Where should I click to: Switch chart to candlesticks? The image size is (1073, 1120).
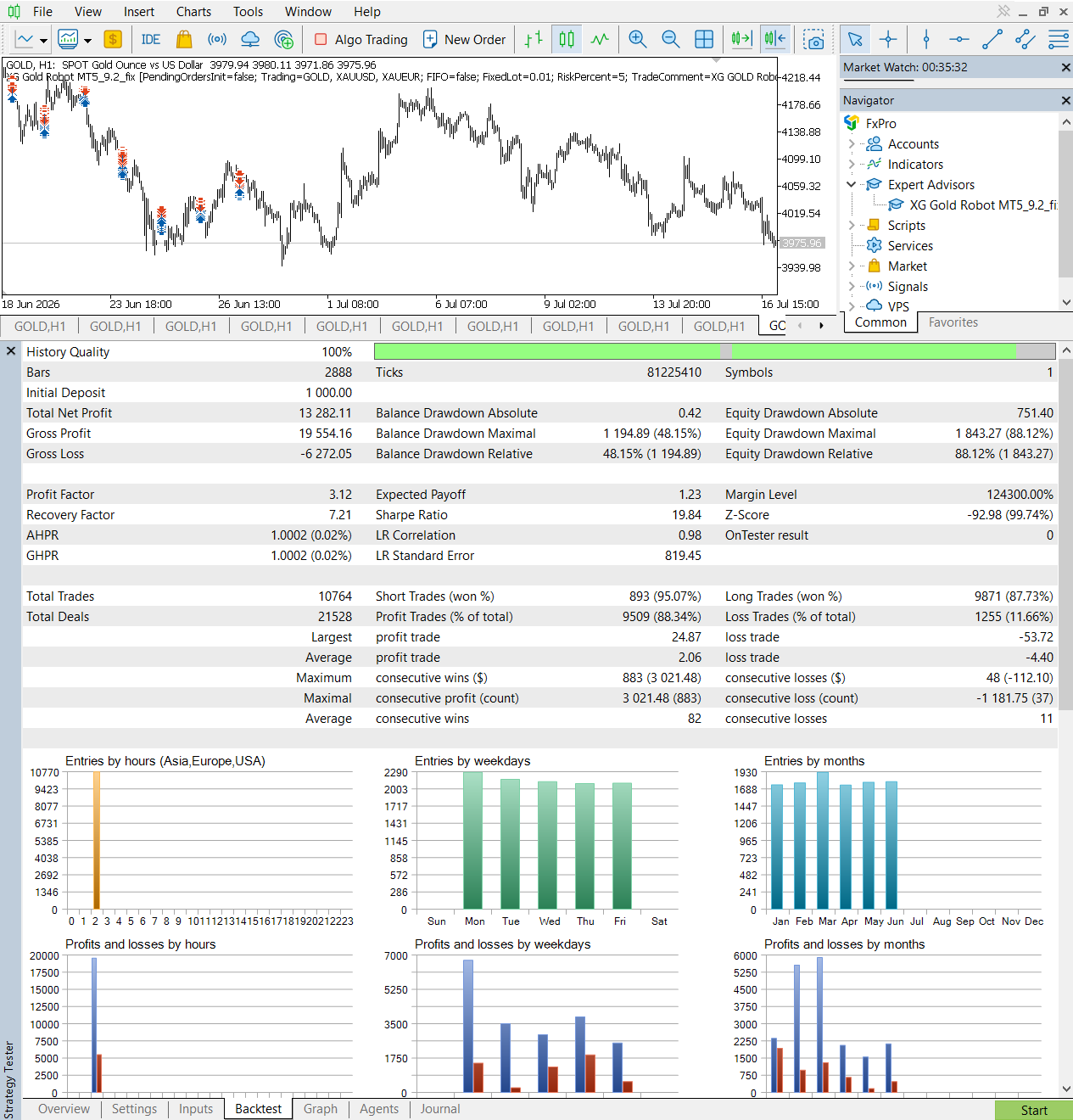tap(567, 40)
